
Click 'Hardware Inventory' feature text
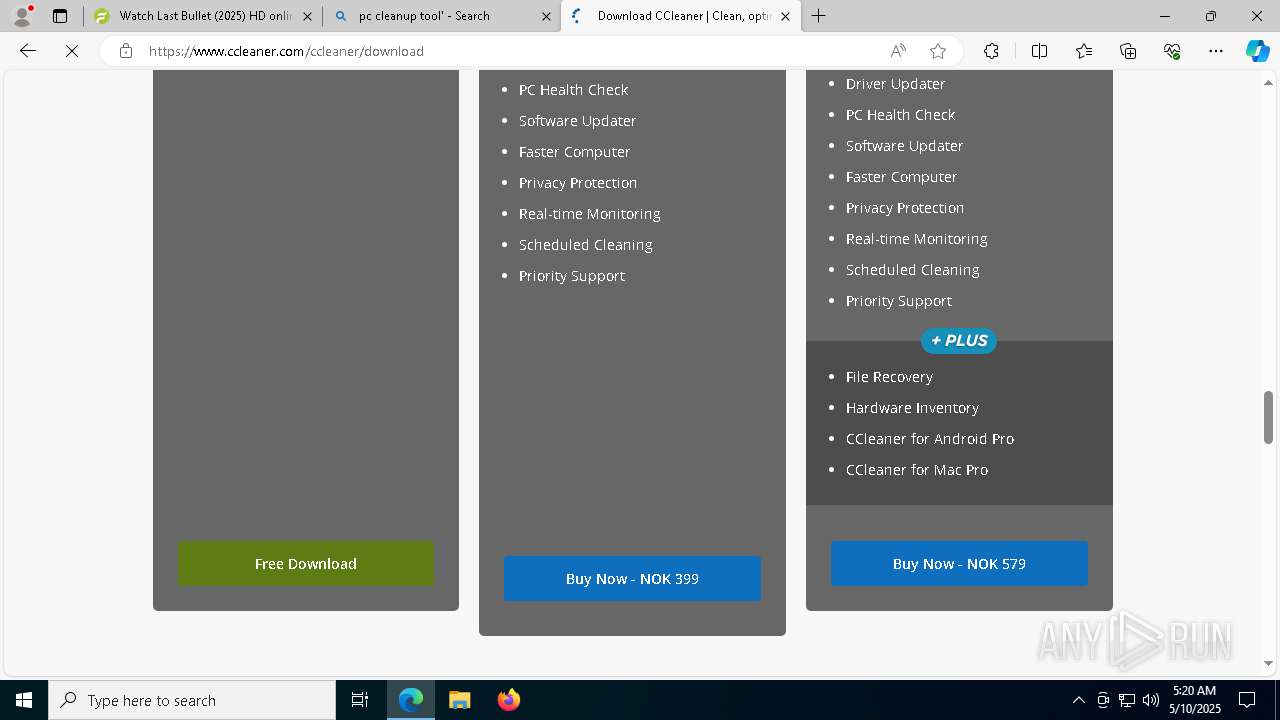(x=912, y=408)
